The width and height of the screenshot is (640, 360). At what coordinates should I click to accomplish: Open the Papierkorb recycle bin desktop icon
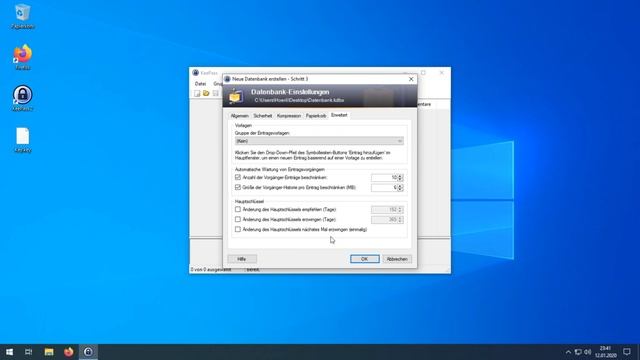coord(22,16)
